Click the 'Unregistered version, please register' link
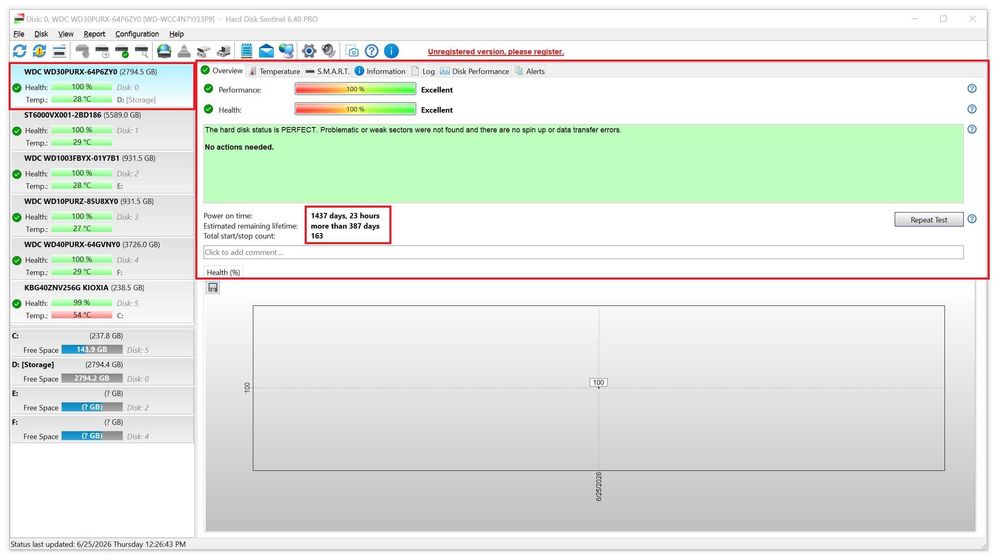This screenshot has height=560, width=1000. (x=496, y=52)
